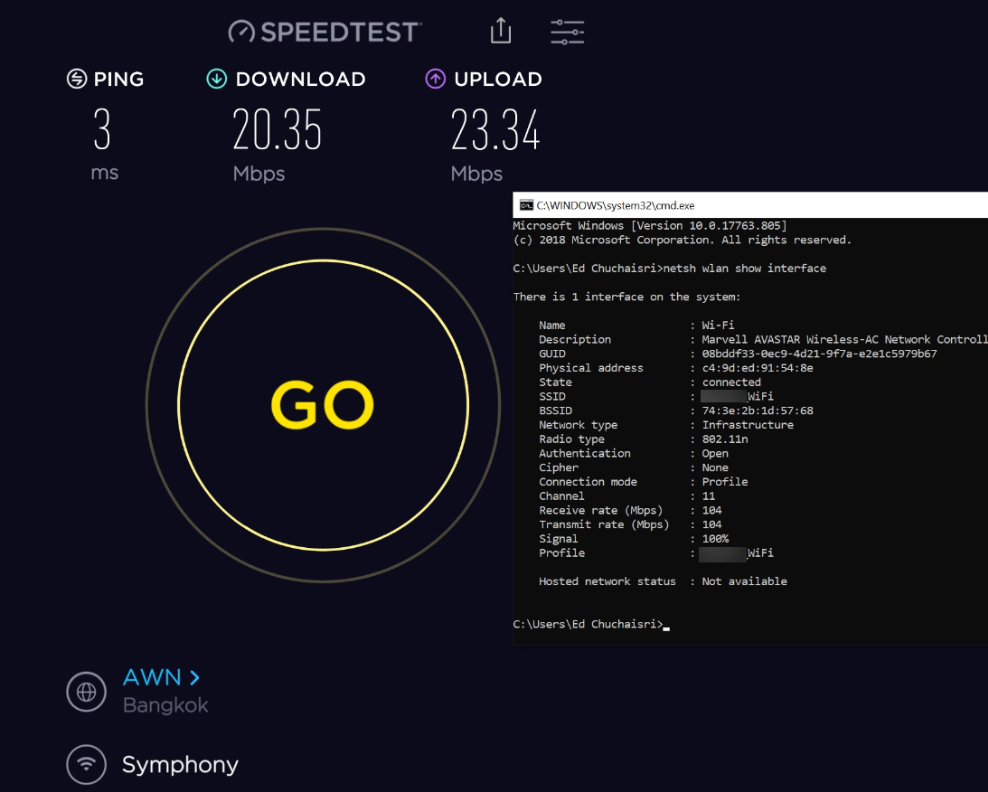Click the SPEEDTEST wordmark

tap(340, 32)
